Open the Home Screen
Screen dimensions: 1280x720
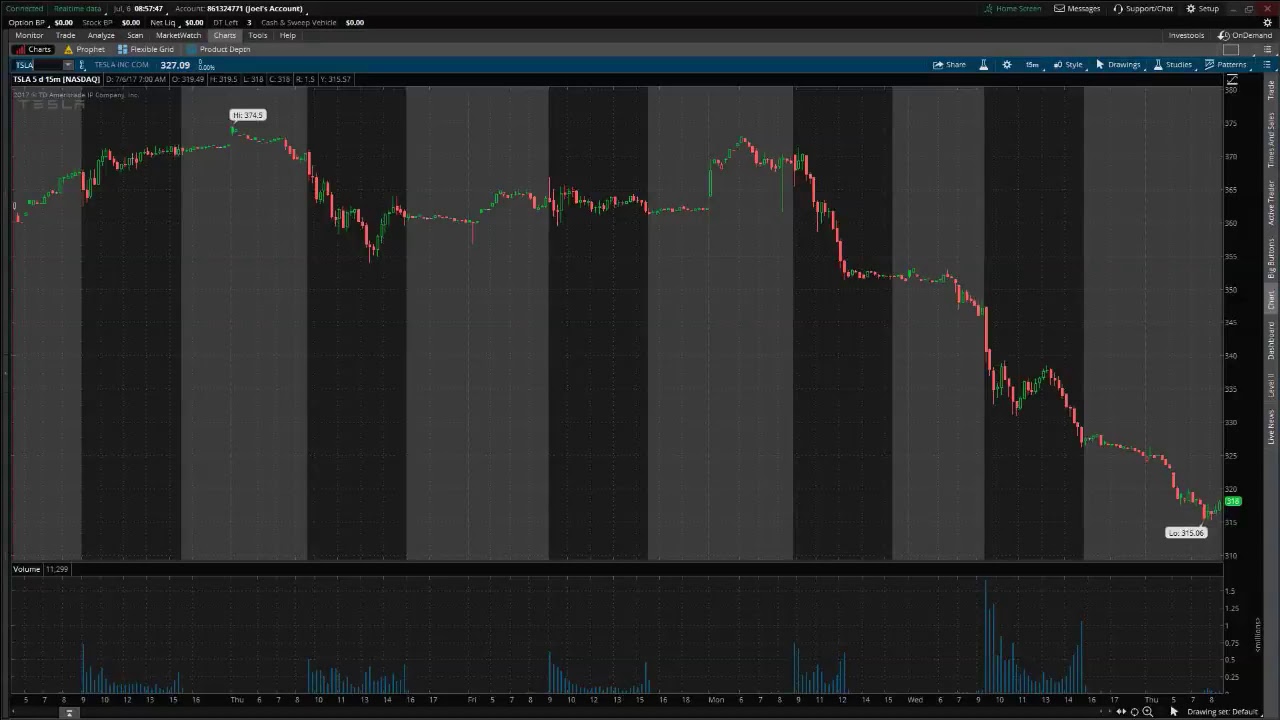click(1012, 8)
